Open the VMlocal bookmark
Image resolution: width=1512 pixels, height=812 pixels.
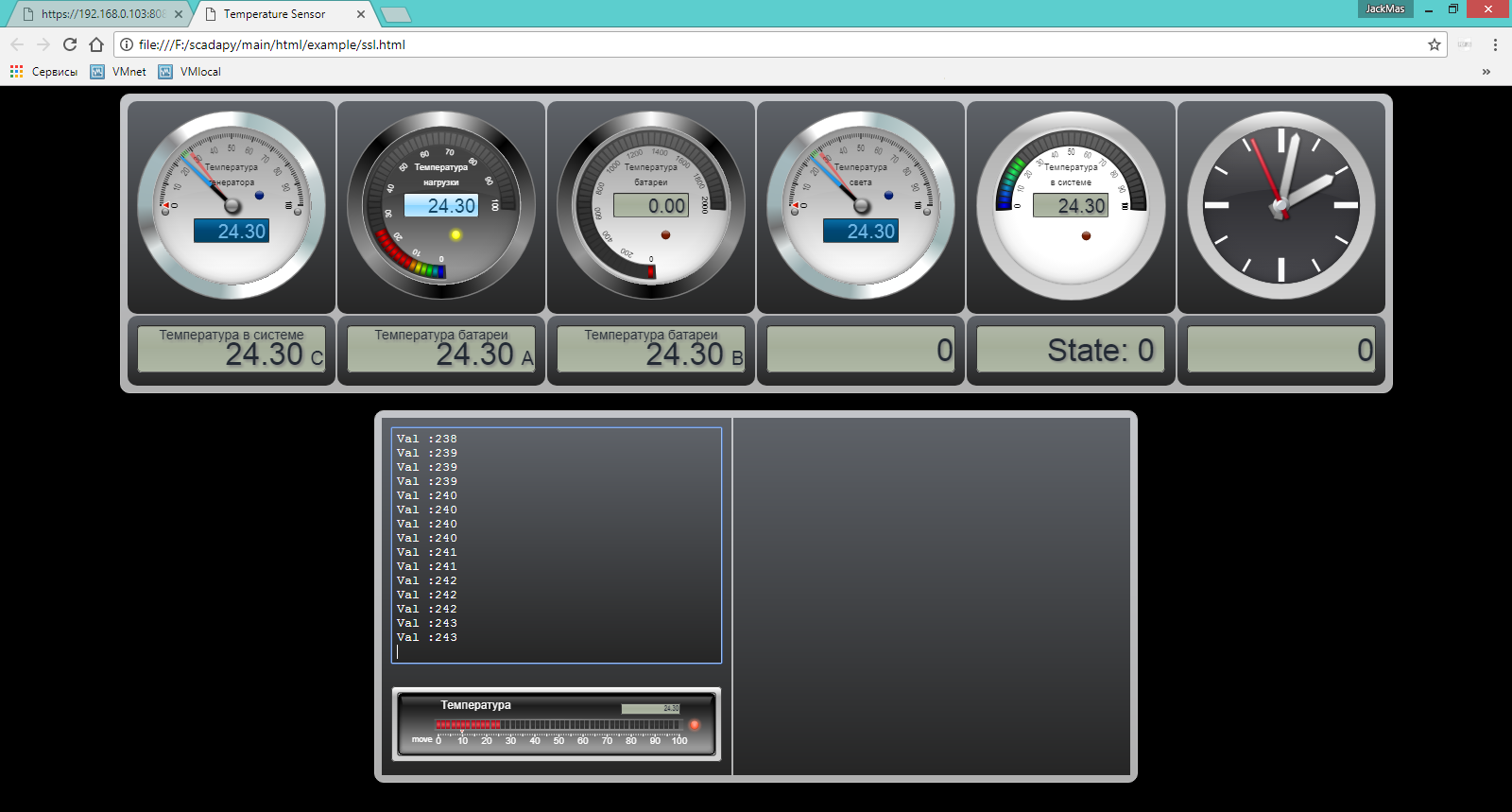[x=190, y=72]
